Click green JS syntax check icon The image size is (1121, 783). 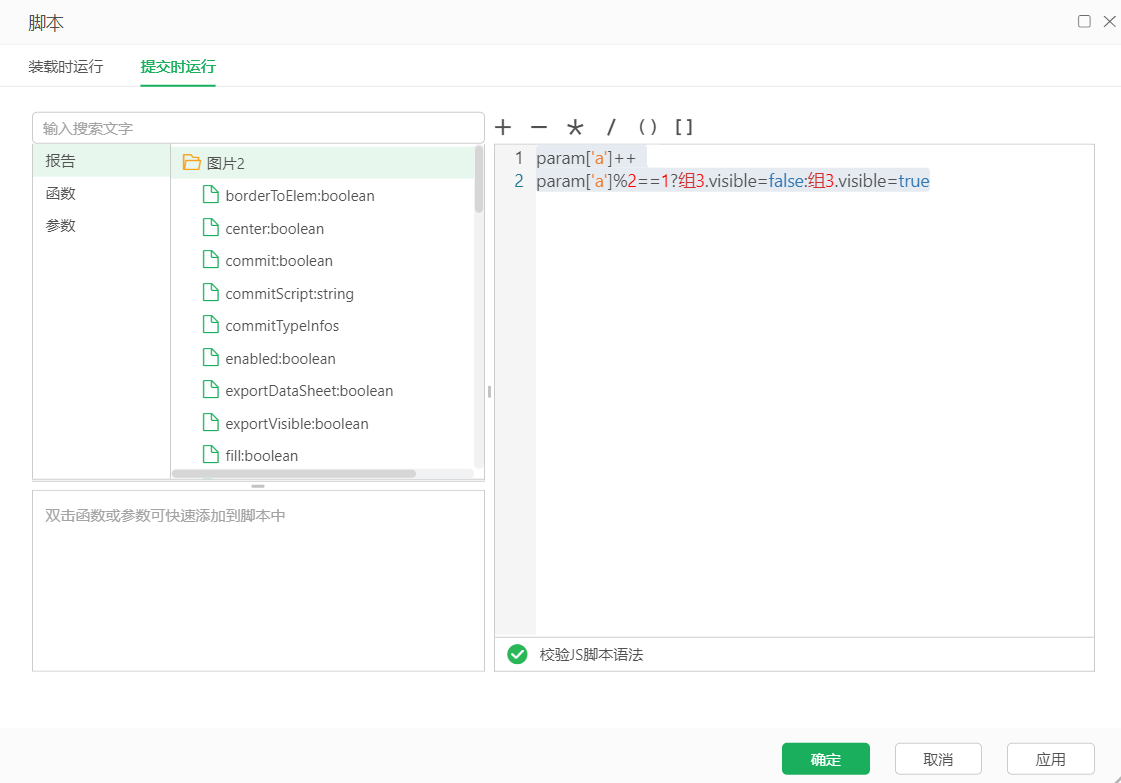517,654
